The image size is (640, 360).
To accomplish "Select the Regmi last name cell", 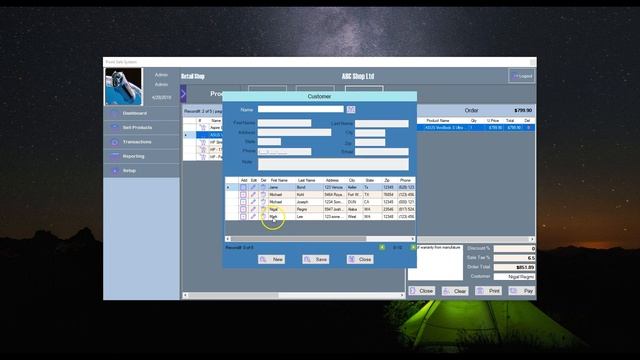I will coord(309,209).
